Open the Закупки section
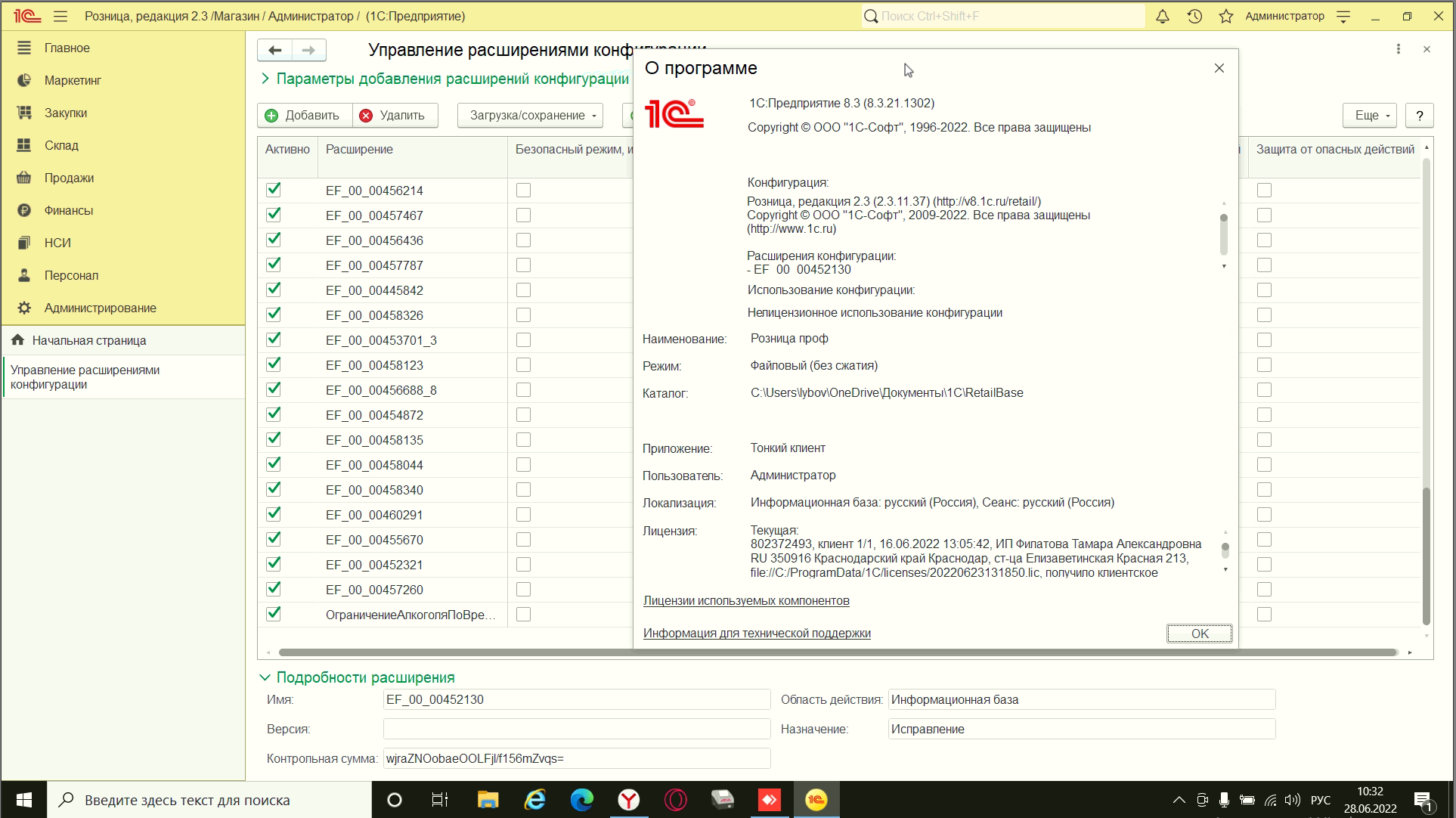 66,113
